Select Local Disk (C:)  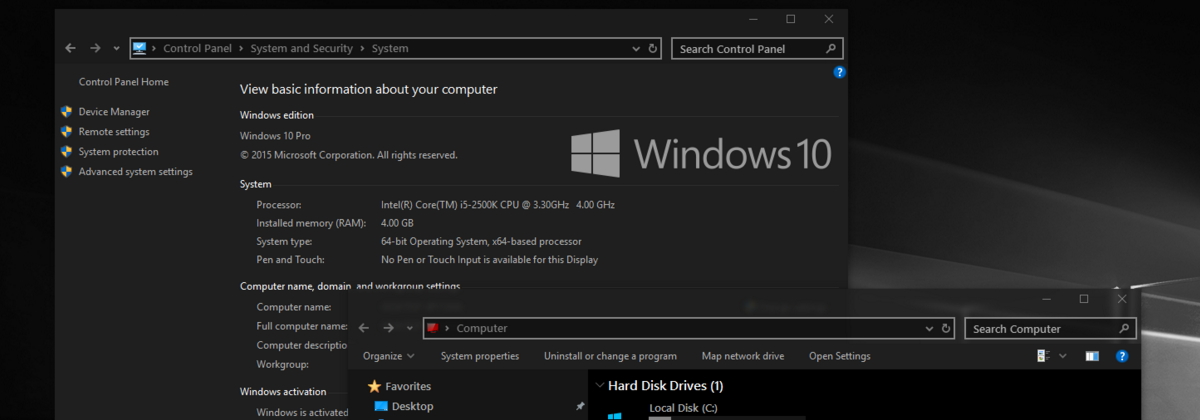click(x=683, y=408)
